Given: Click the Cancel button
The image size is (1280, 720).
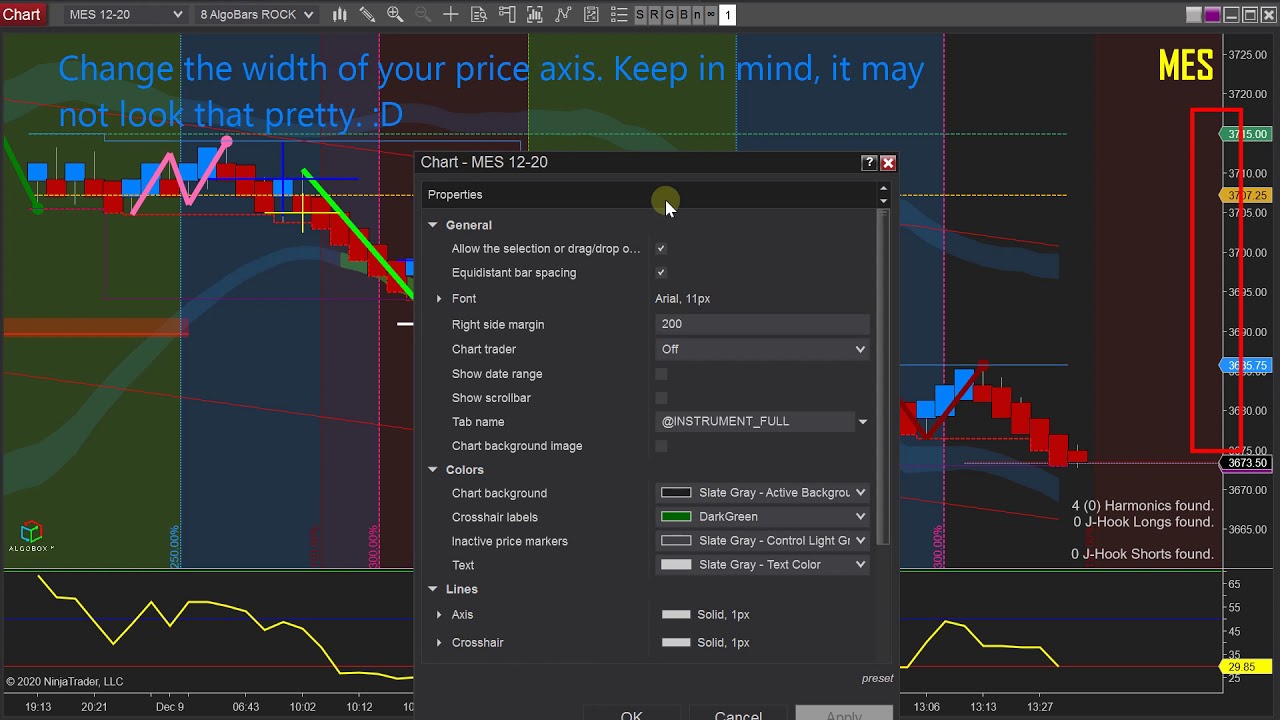Looking at the screenshot, I should point(738,713).
